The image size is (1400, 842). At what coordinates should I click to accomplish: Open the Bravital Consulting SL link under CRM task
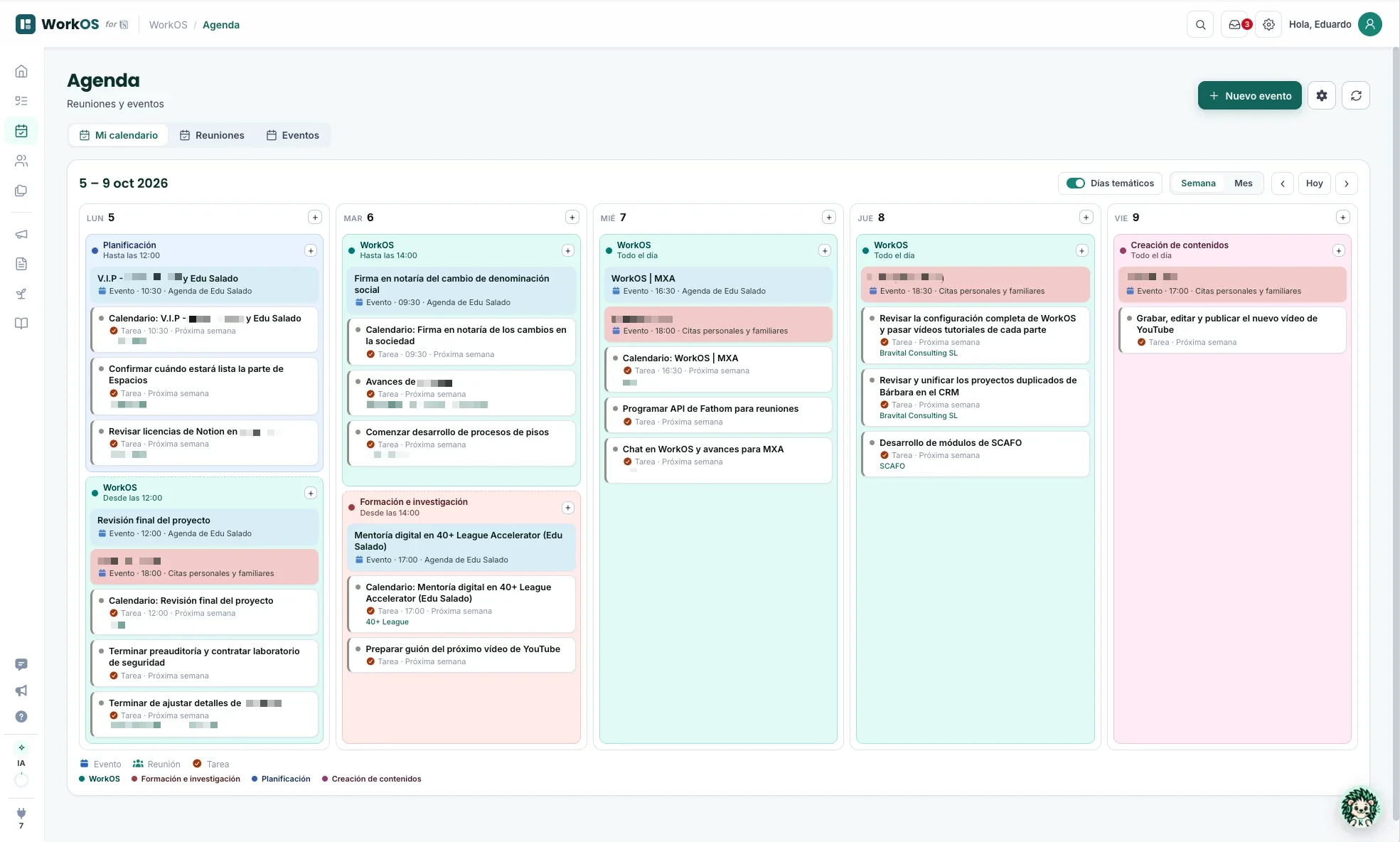(x=918, y=416)
